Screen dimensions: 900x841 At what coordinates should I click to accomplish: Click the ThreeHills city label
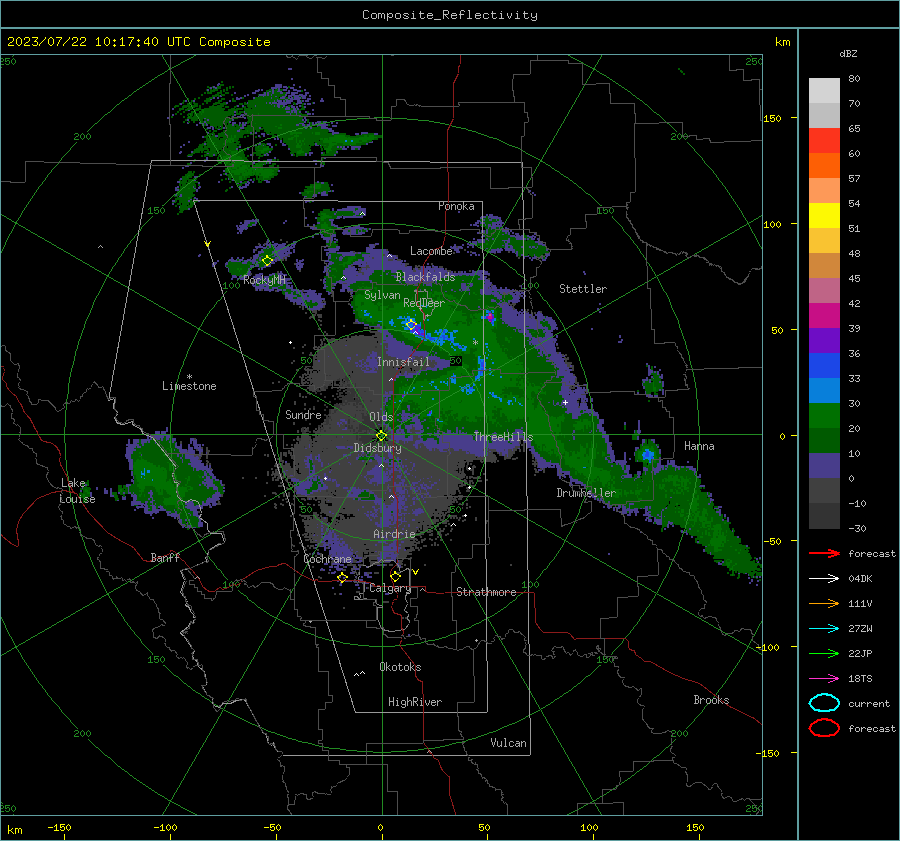pos(503,437)
